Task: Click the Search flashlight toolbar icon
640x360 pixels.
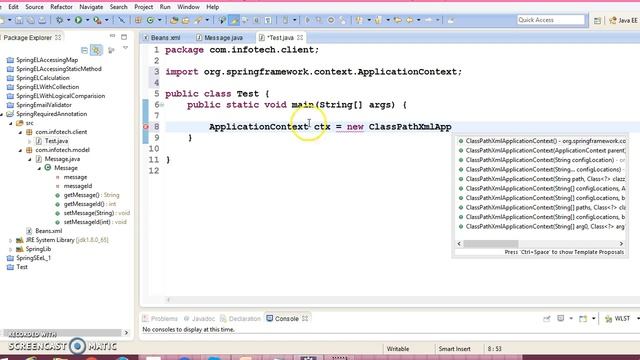Action: coord(198,20)
